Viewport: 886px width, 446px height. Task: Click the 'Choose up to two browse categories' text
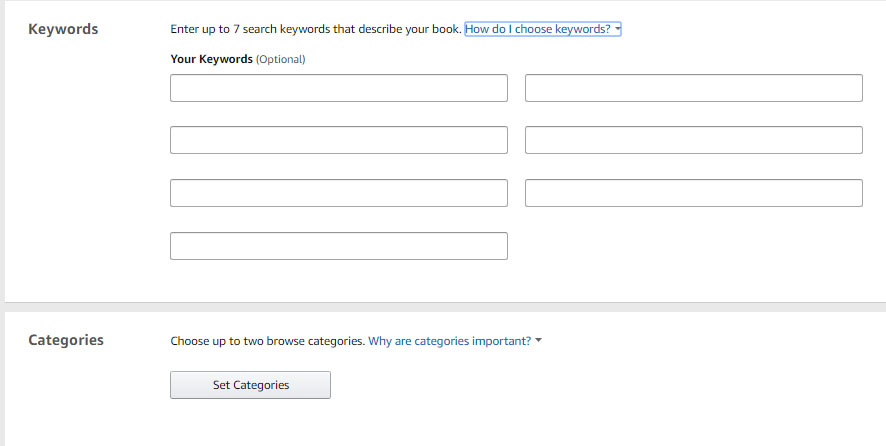267,341
